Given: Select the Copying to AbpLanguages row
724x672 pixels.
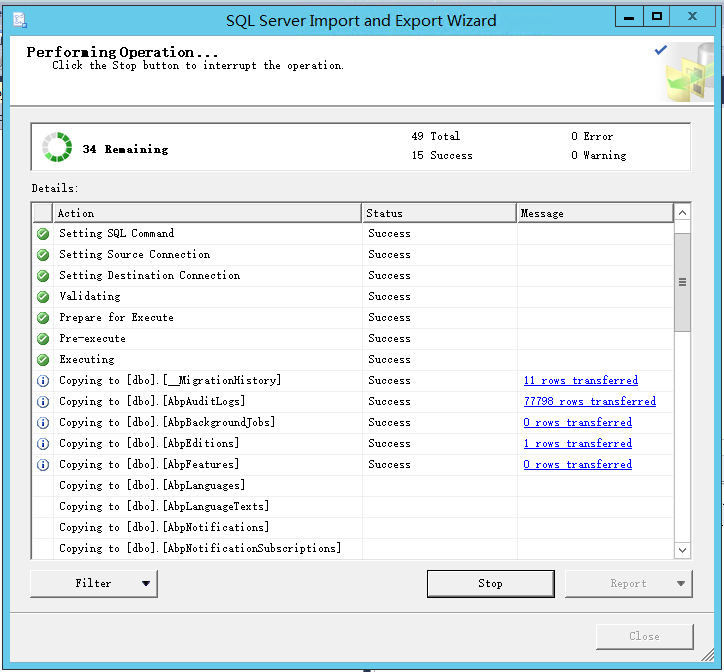Looking at the screenshot, I should (353, 485).
